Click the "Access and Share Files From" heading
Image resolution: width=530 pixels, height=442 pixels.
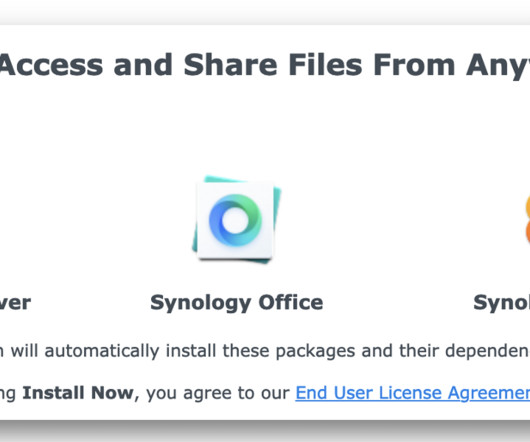(x=227, y=65)
